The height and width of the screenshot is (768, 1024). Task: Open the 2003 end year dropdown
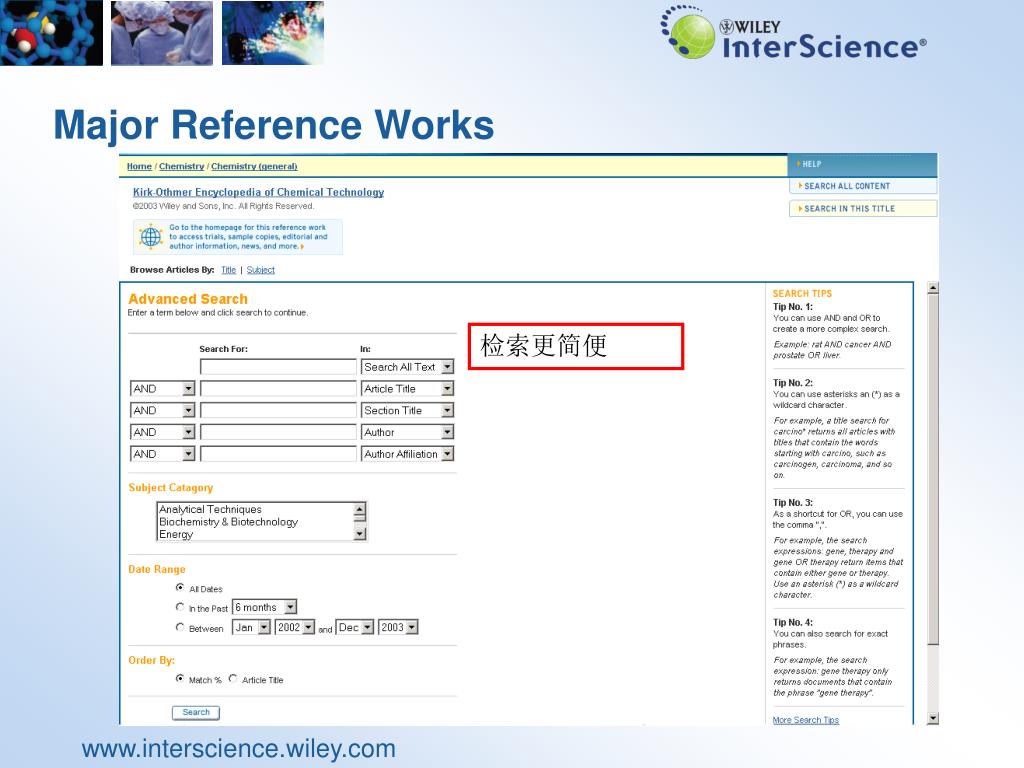398,628
